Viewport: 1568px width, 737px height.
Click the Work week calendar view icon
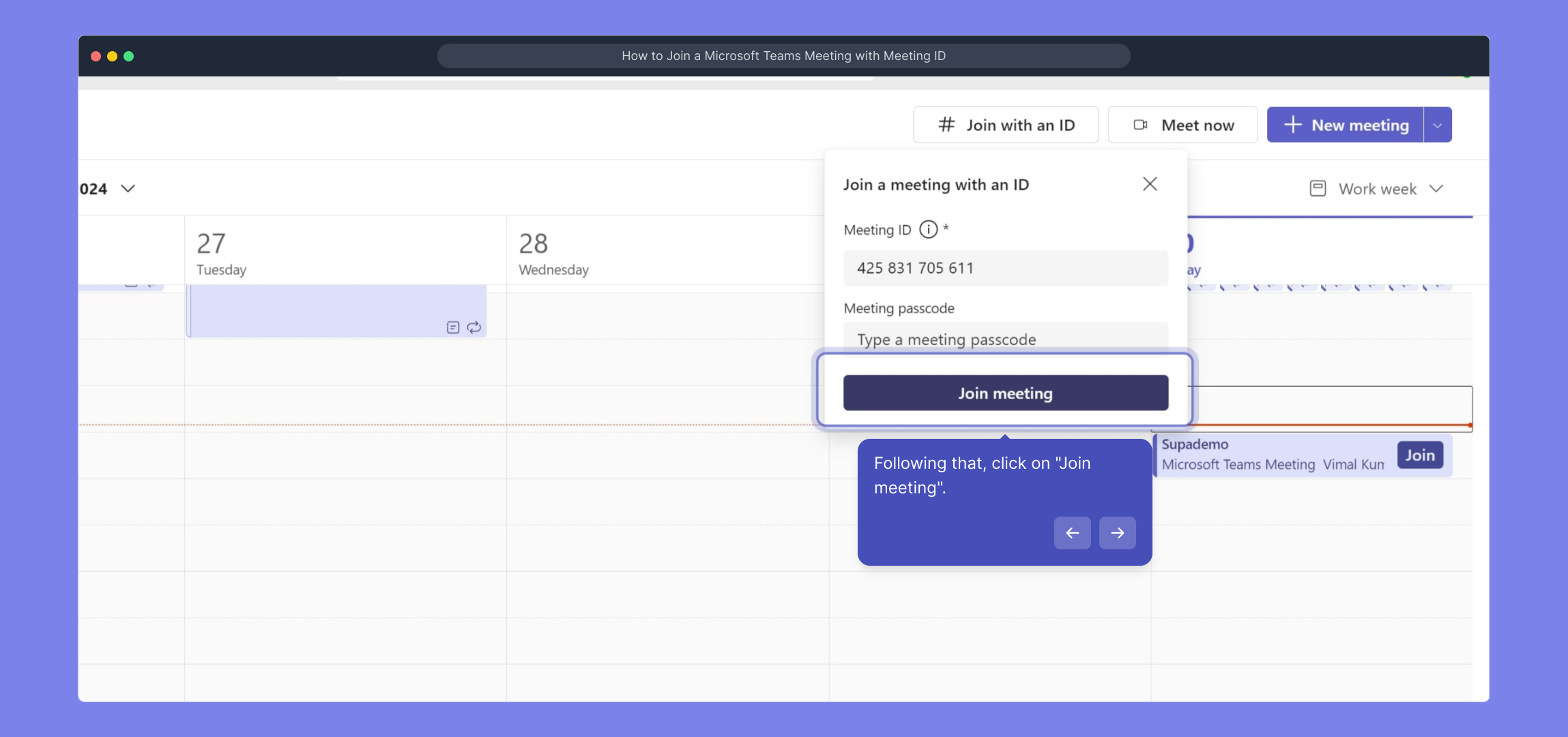[1318, 189]
